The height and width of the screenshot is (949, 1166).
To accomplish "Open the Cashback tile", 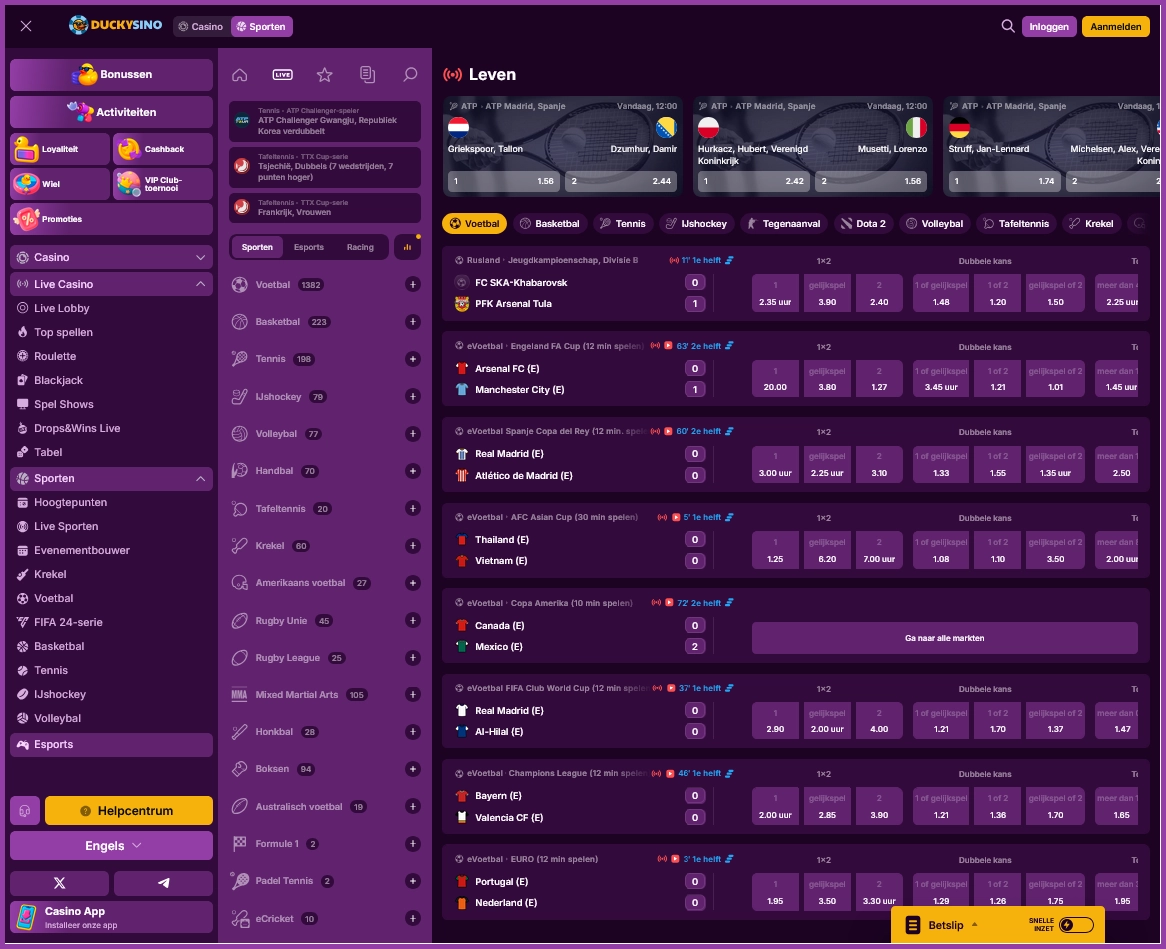I will click(x=163, y=149).
